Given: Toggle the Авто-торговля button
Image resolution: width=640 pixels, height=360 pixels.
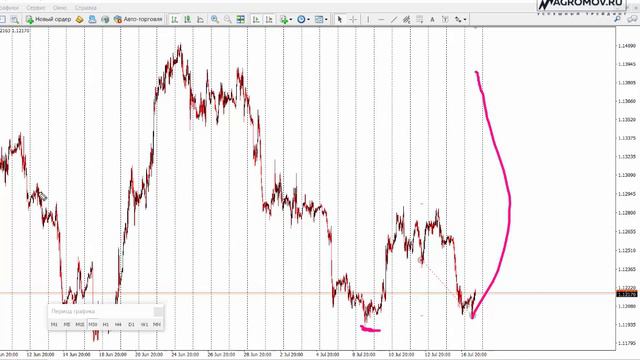Looking at the screenshot, I should (138, 19).
